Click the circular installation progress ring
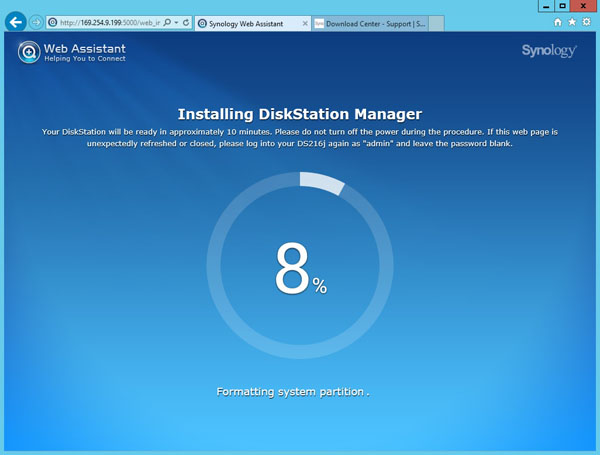The height and width of the screenshot is (455, 600). tap(300, 265)
